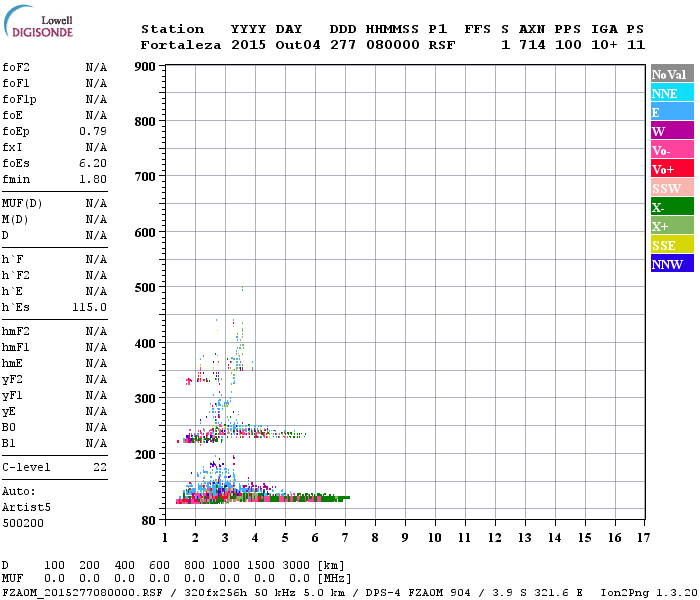700x600 pixels.
Task: Select the NoVal gray legend swatch
Action: tap(672, 74)
